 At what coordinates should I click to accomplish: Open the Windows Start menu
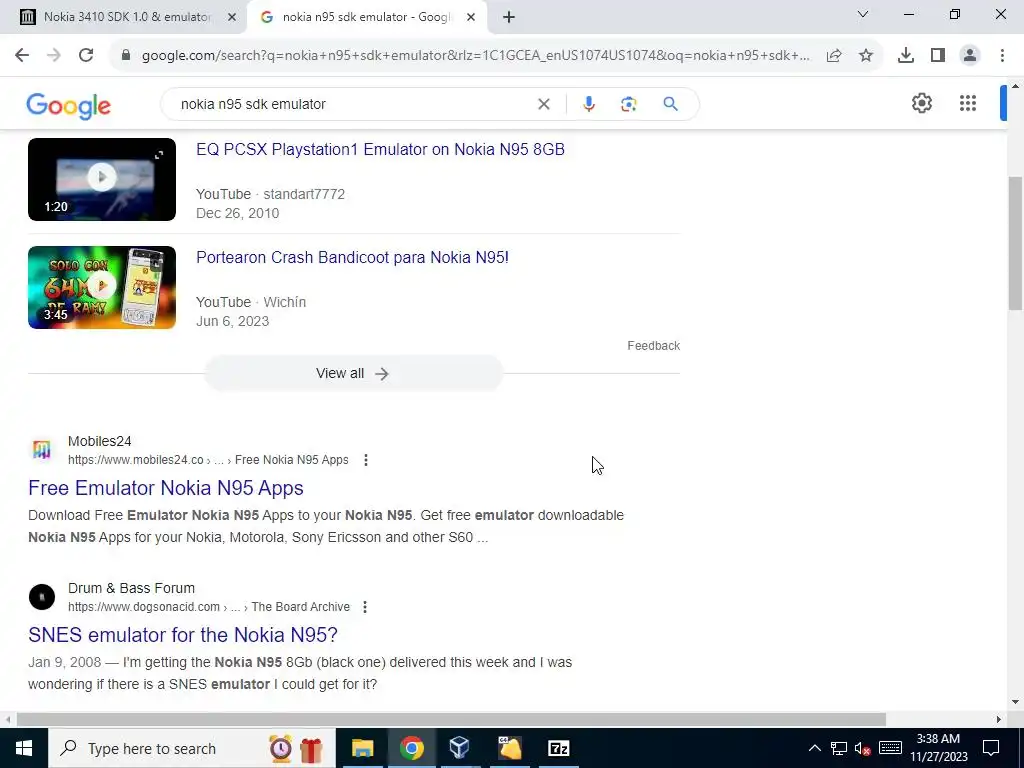click(24, 748)
